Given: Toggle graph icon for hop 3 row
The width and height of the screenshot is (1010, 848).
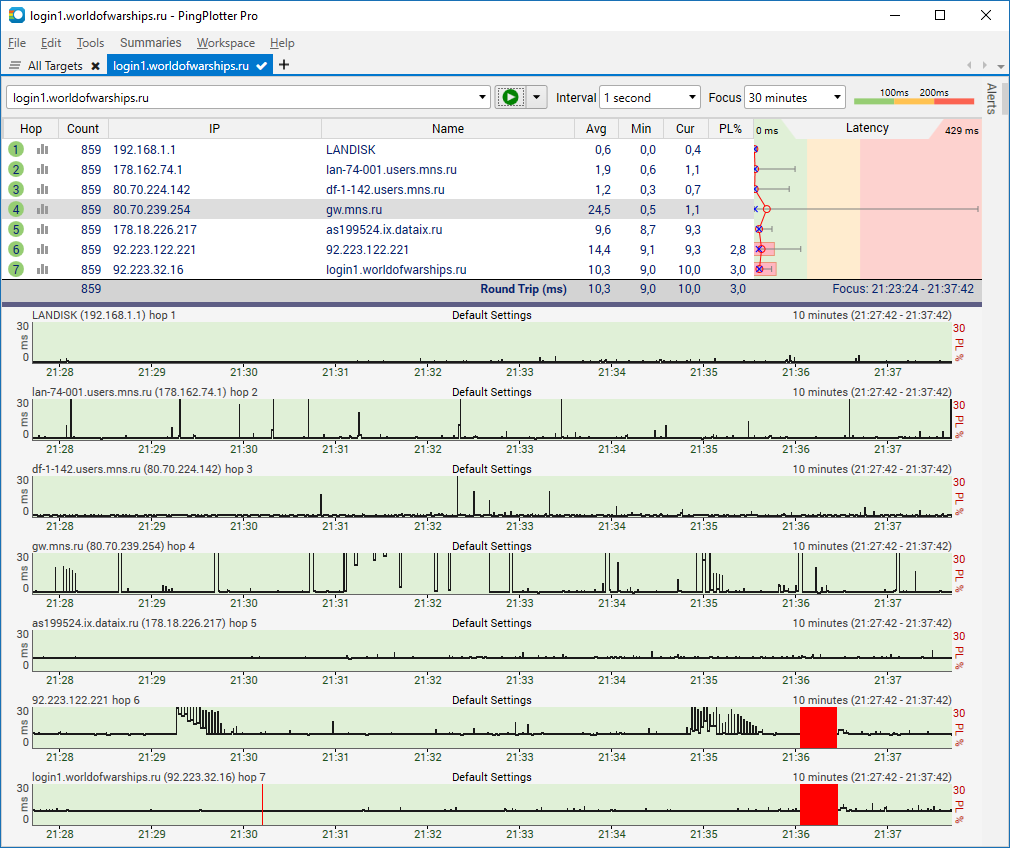Looking at the screenshot, I should point(43,189).
